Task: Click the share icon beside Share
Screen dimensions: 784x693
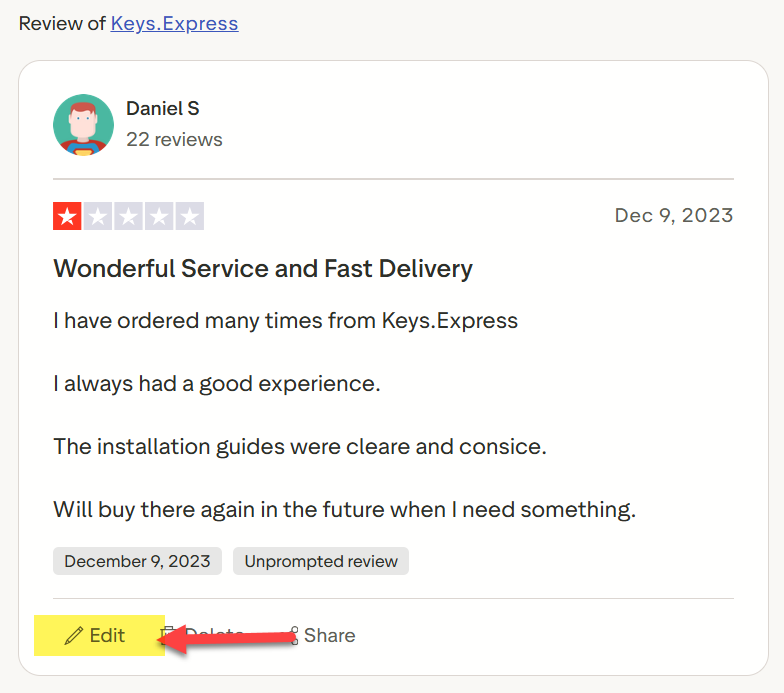Action: pos(292,636)
